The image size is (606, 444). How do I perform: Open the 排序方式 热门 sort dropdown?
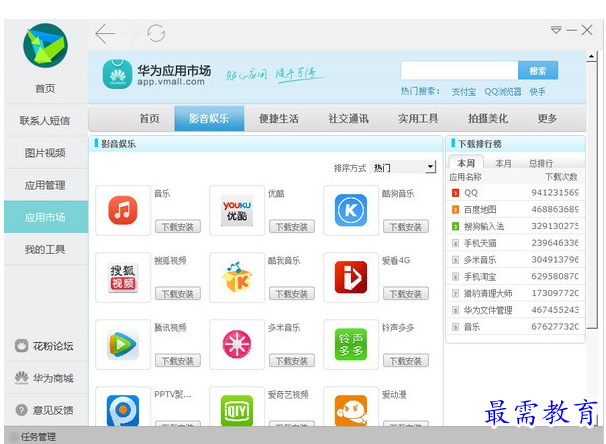click(x=402, y=167)
